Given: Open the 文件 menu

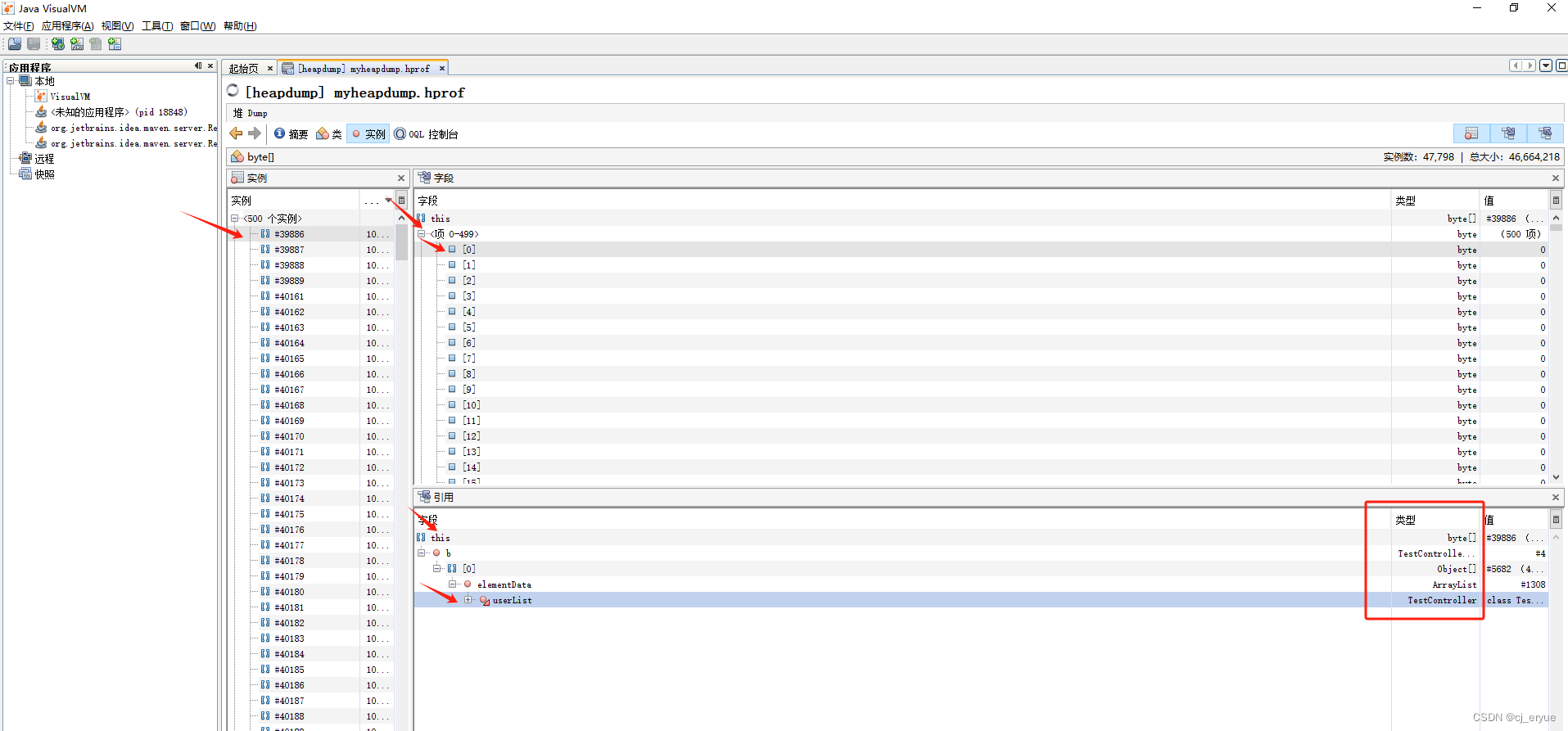Looking at the screenshot, I should (18, 26).
